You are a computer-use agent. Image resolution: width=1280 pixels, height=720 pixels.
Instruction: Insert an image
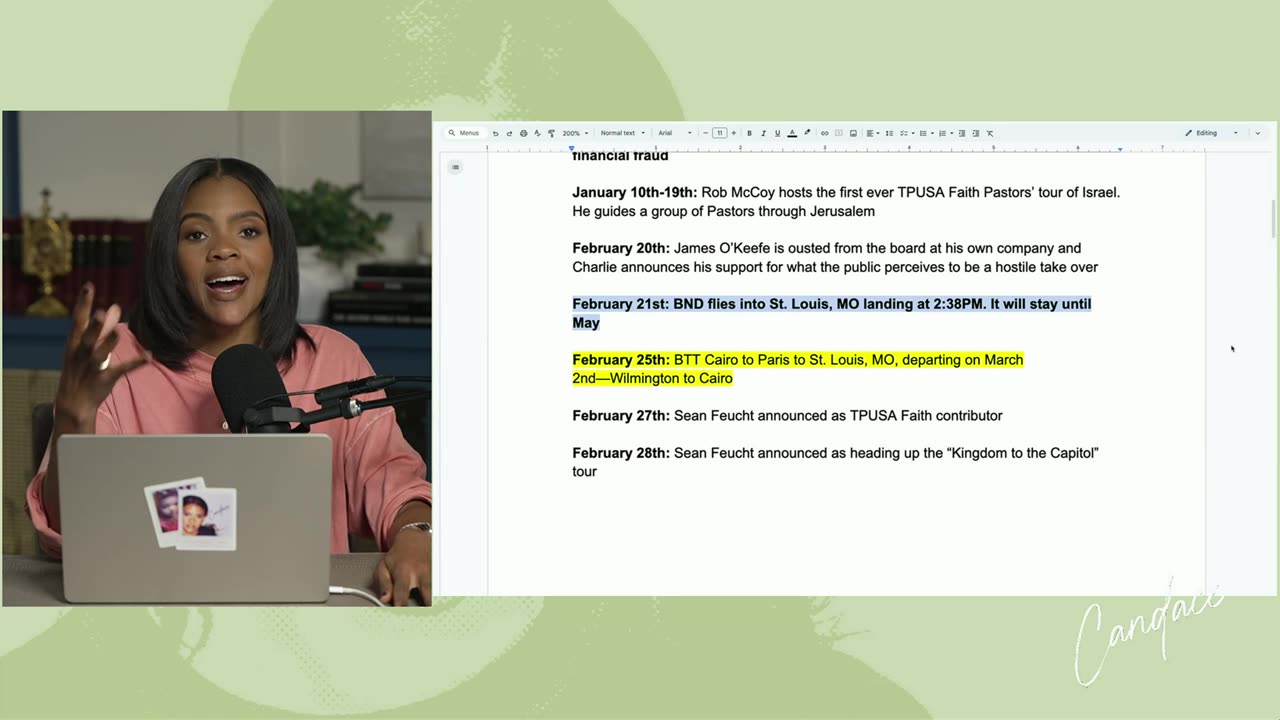pyautogui.click(x=853, y=133)
